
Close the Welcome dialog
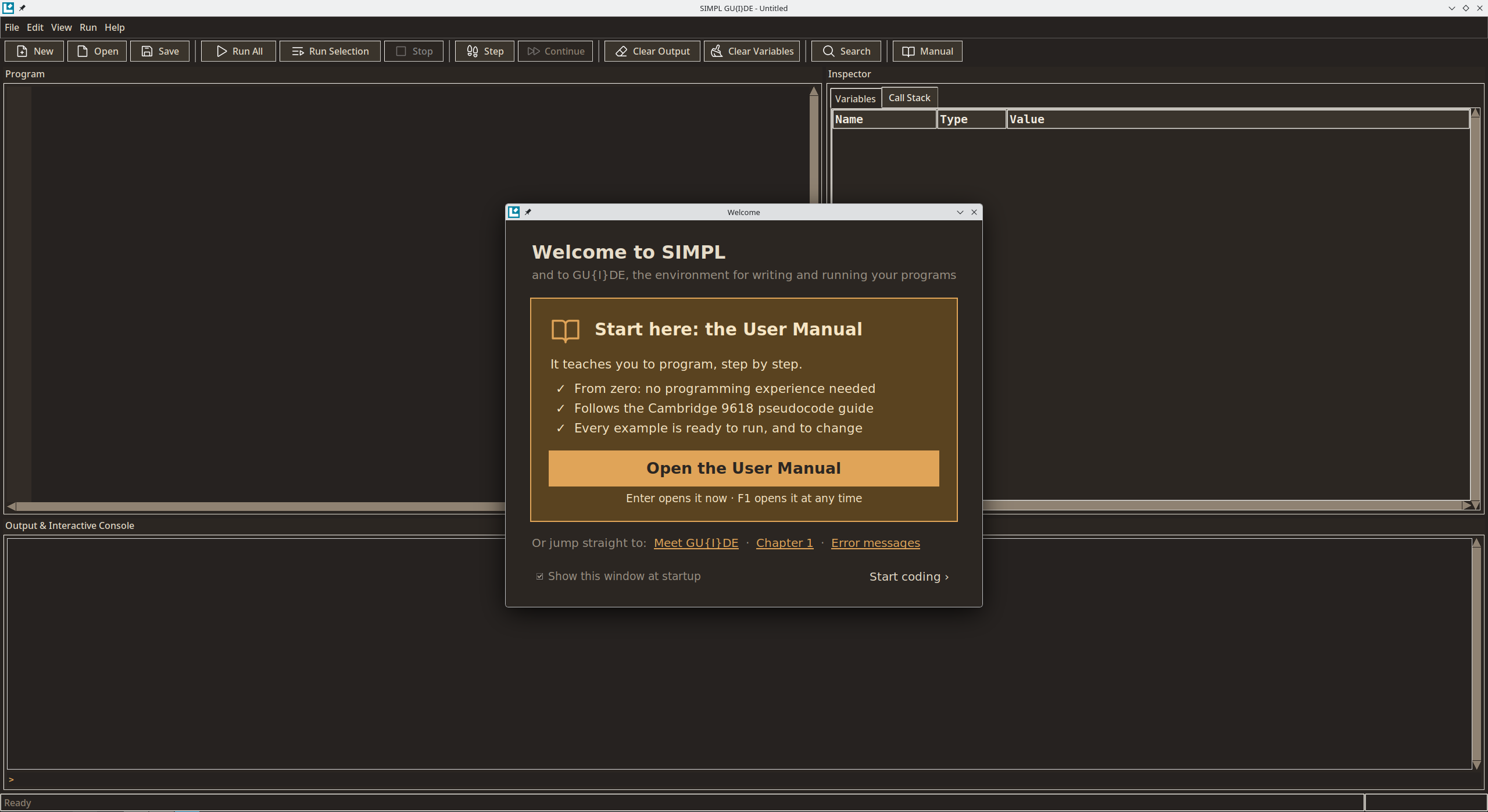pos(974,212)
